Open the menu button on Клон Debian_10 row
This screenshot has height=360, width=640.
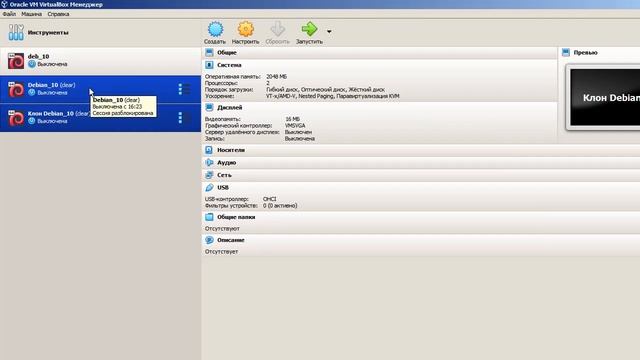(x=184, y=118)
